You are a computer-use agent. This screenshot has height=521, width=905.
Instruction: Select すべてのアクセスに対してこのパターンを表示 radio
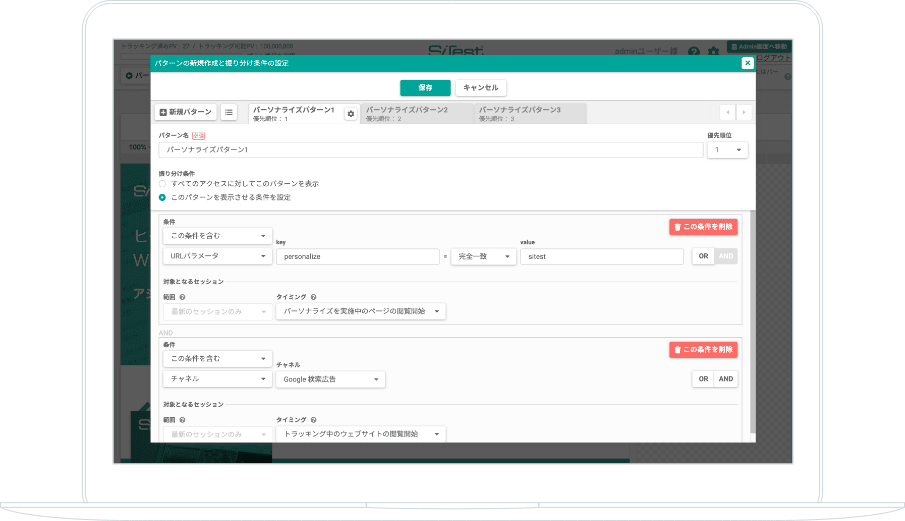coord(162,183)
